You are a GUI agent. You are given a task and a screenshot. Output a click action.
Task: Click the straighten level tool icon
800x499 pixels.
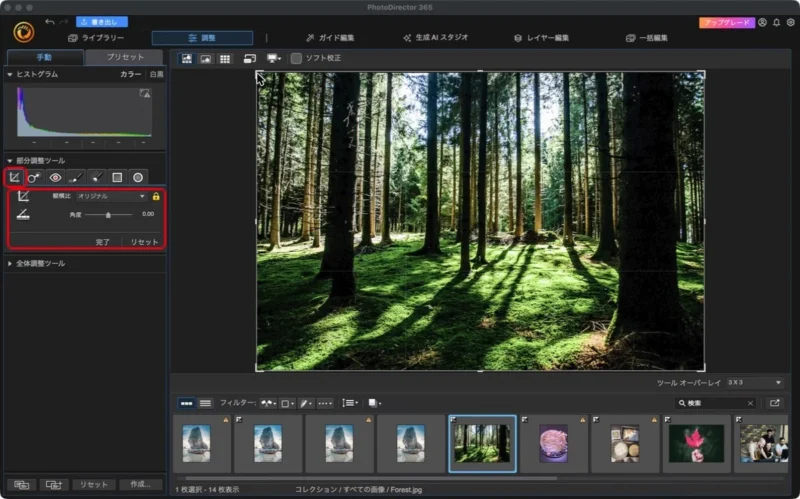[23, 215]
